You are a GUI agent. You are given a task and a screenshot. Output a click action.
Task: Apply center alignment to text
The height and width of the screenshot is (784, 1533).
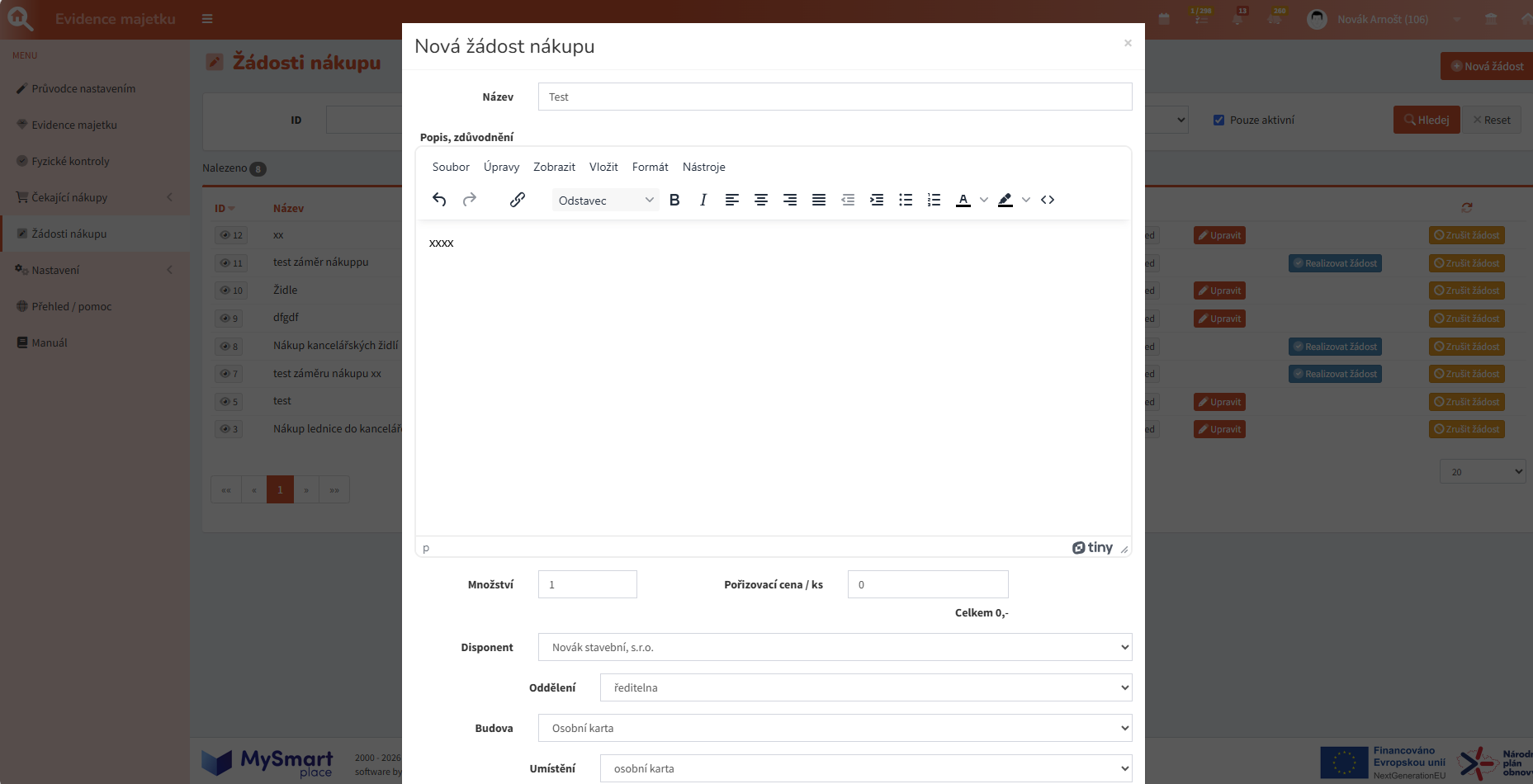761,200
